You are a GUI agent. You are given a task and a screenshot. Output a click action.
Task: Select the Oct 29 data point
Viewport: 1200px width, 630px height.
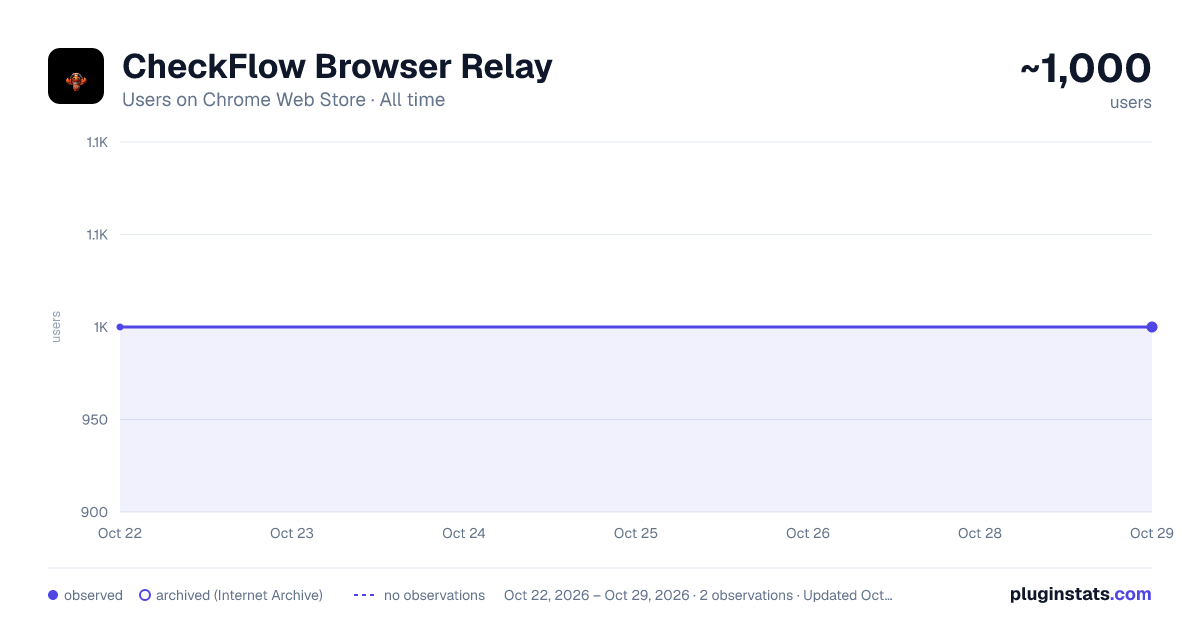point(1152,327)
